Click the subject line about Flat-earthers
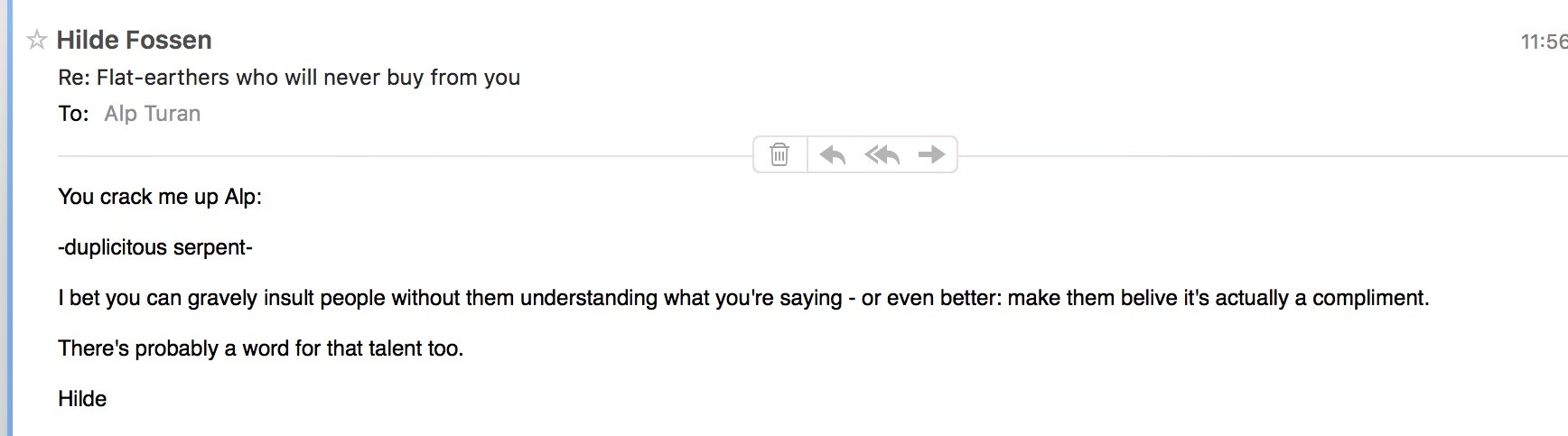Screen dimensions: 1568x436 pos(289,78)
